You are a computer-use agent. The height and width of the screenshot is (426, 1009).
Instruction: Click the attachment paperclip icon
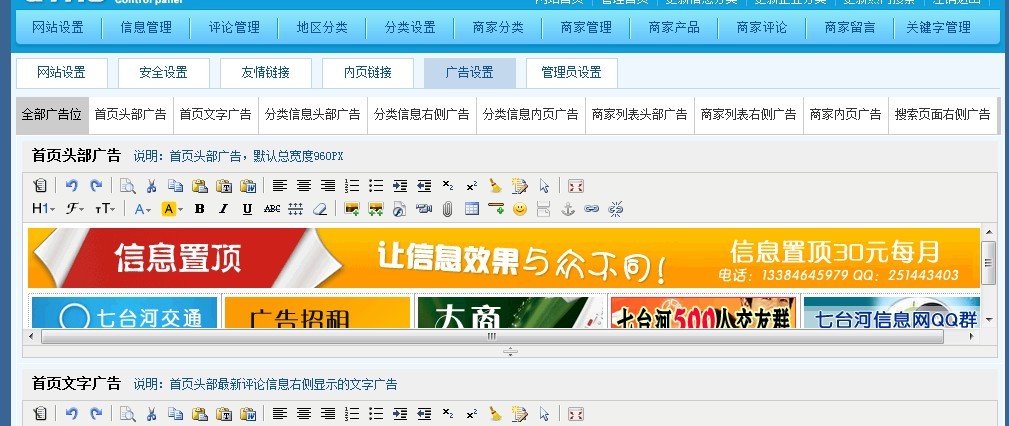point(447,209)
